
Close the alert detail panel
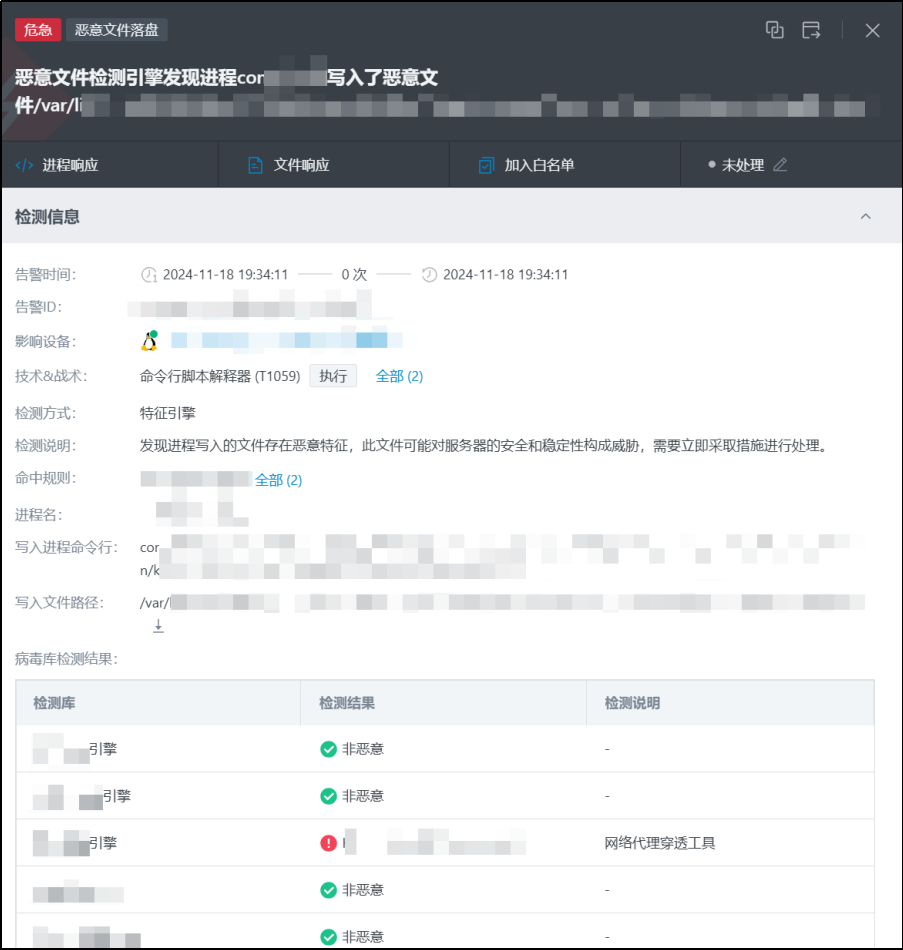coord(872,30)
